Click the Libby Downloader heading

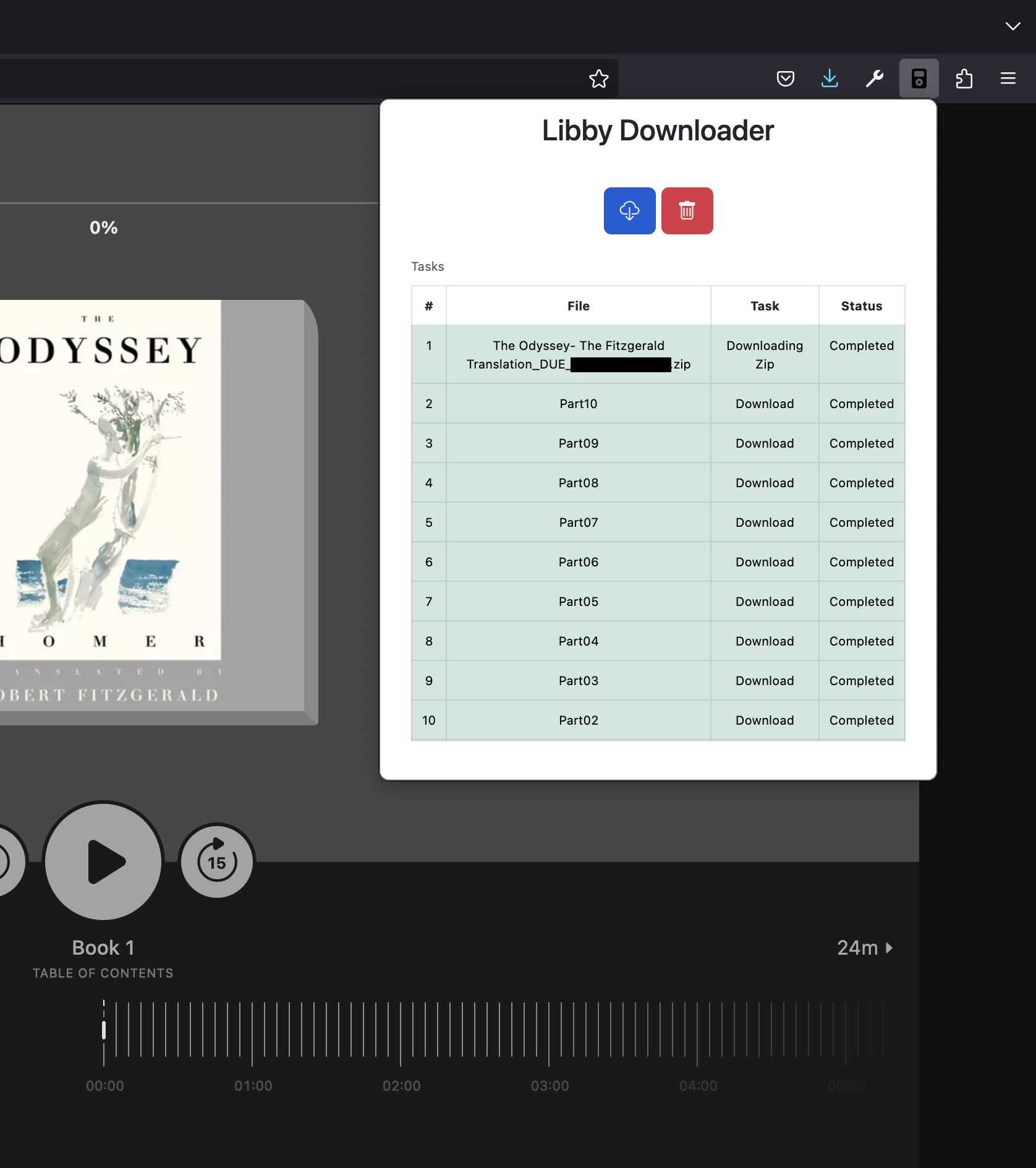point(658,130)
